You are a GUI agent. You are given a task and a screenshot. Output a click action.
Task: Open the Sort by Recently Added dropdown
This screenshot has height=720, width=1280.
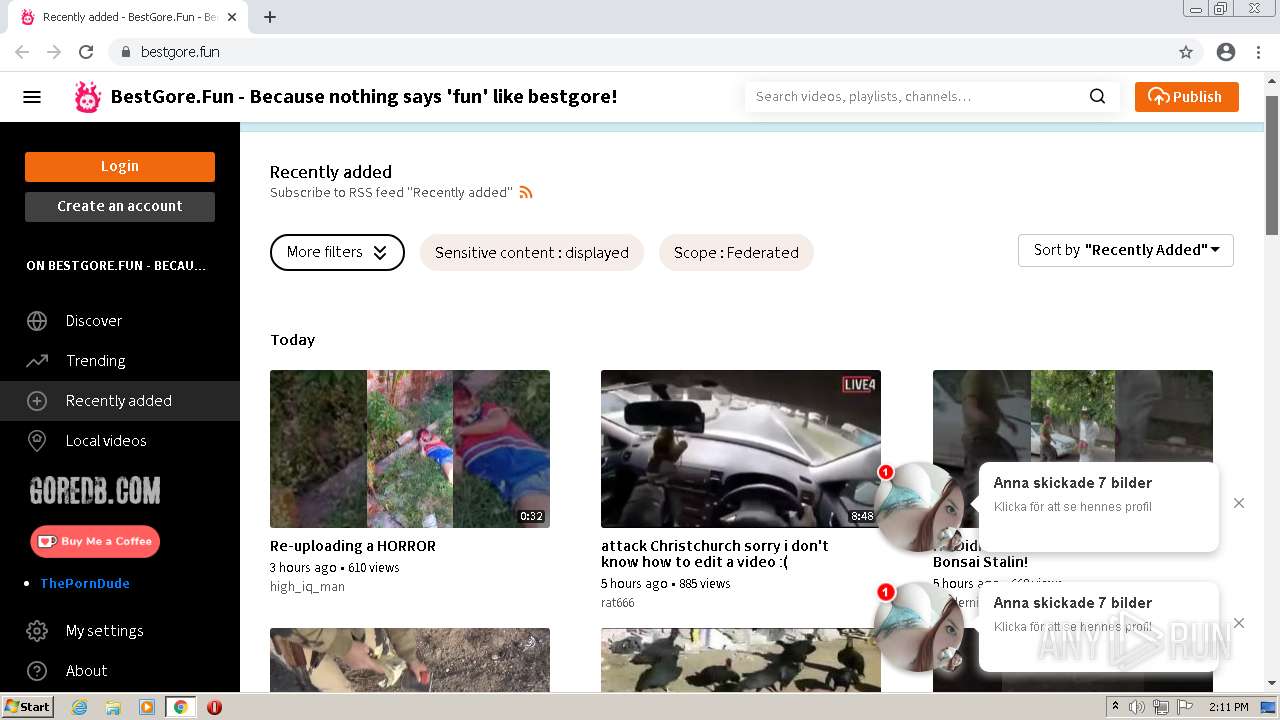pos(1126,250)
